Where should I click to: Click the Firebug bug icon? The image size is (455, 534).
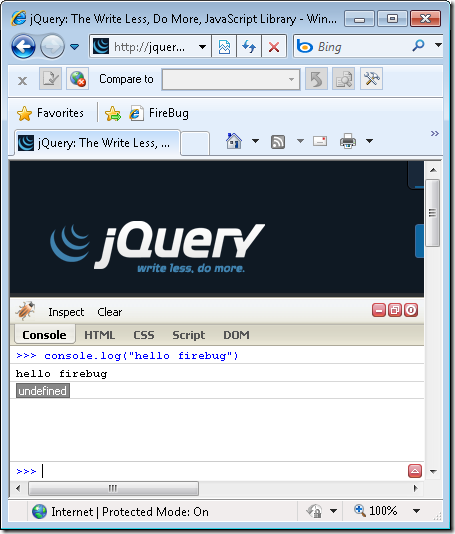[26, 311]
